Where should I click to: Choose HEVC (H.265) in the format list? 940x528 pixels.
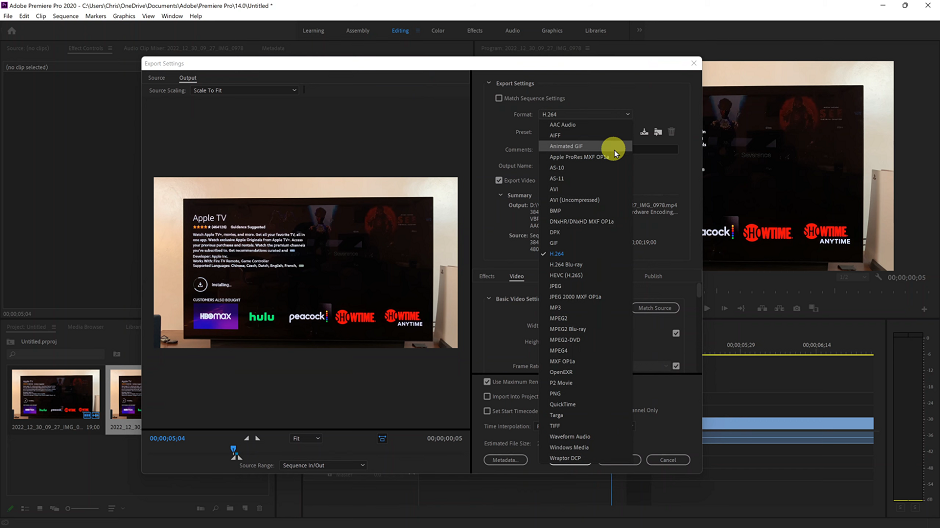585,276
